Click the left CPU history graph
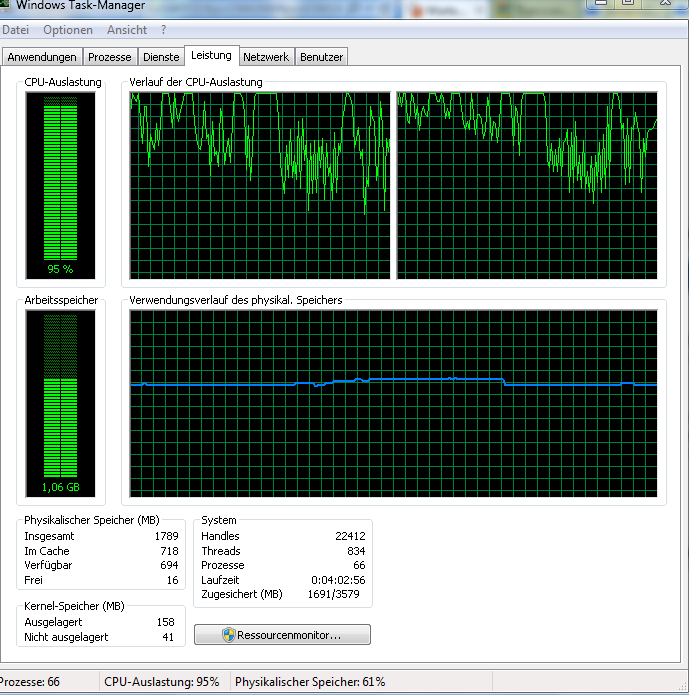 [x=260, y=186]
